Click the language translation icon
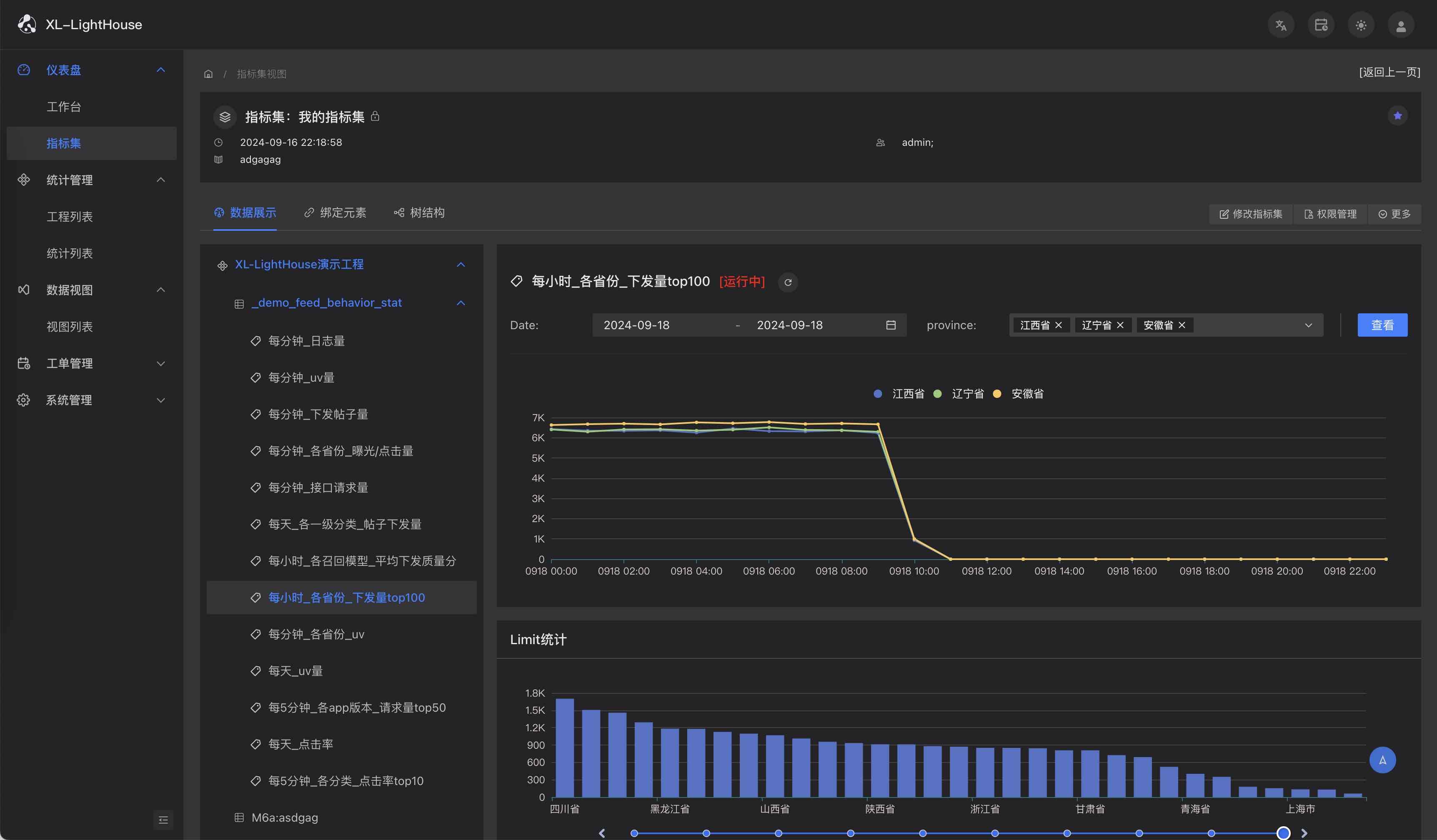Screen dimensions: 1437x840 pos(1281,25)
